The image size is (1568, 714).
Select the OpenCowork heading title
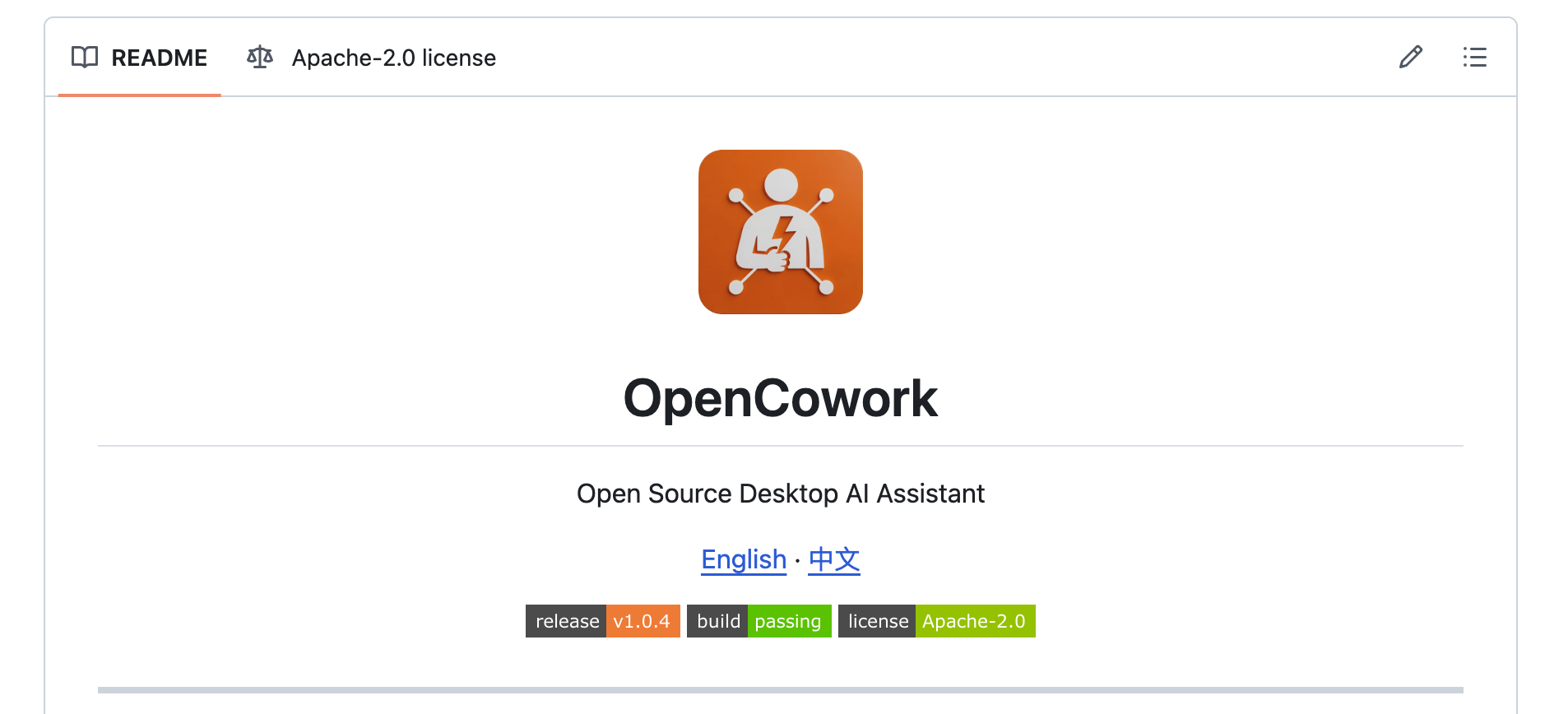(x=780, y=399)
